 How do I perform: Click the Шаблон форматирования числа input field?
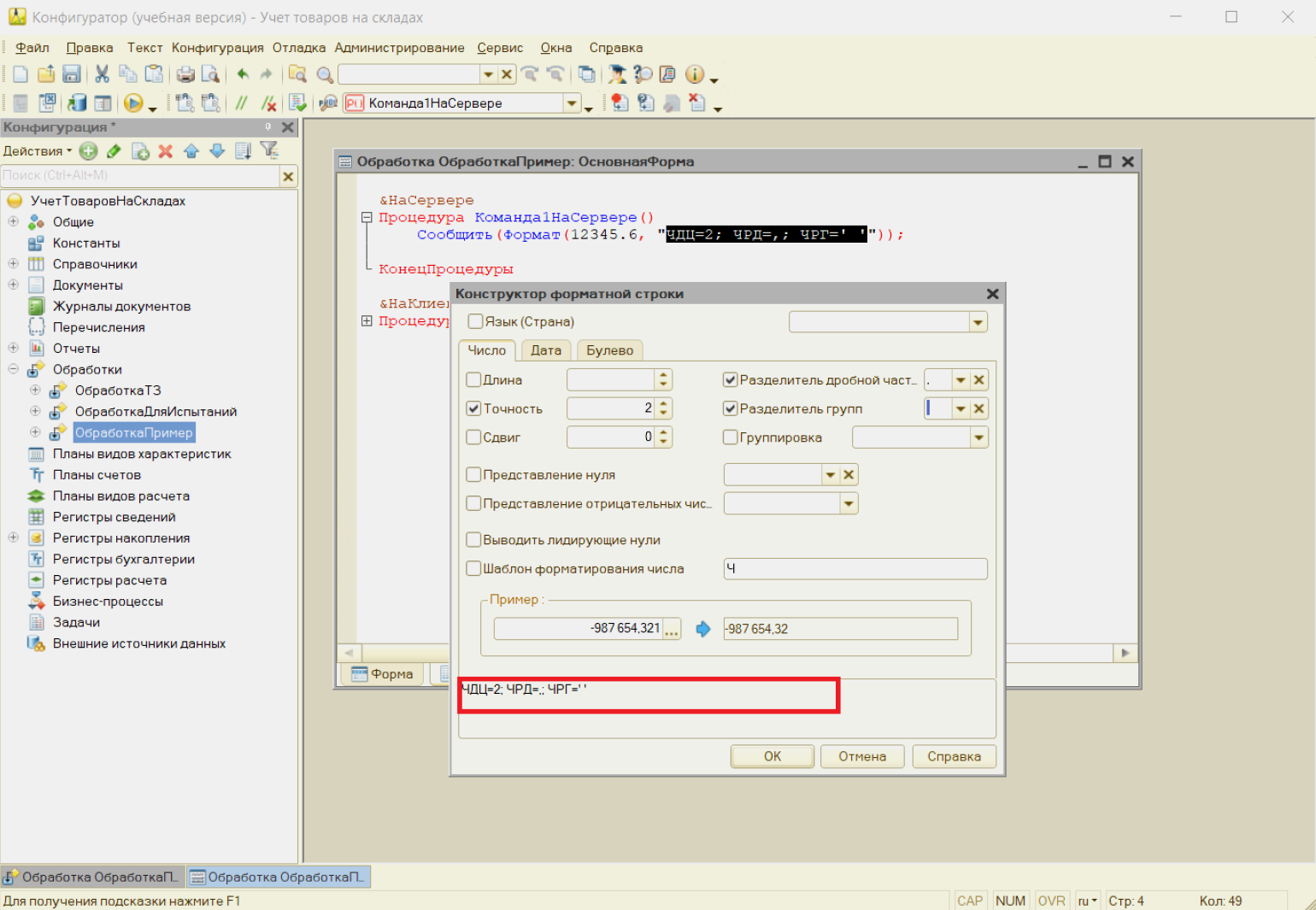click(855, 569)
